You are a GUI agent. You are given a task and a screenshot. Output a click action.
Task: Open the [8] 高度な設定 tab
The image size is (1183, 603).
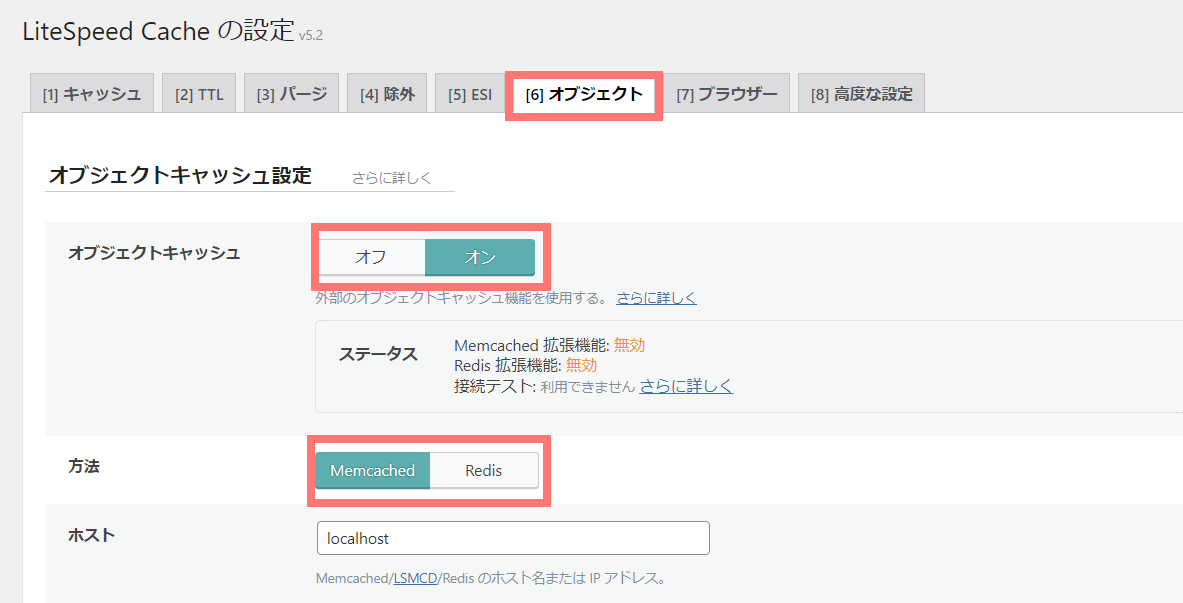[860, 92]
